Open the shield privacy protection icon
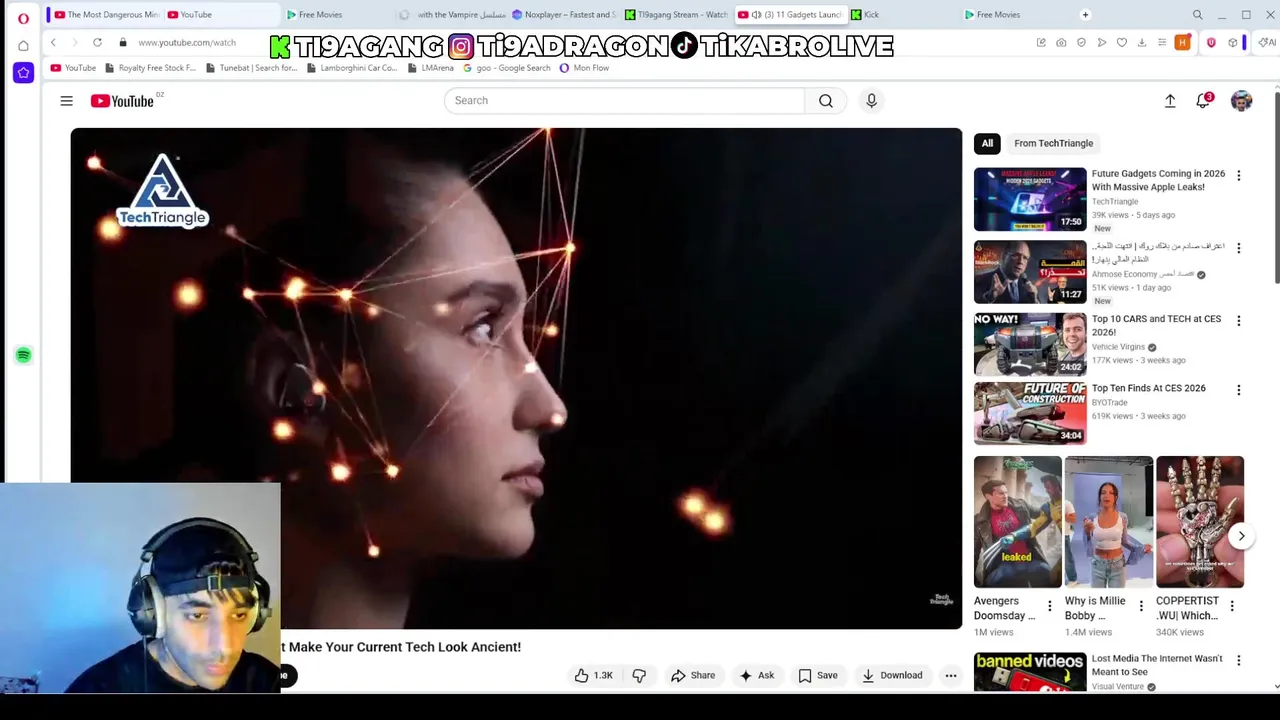 point(1081,42)
